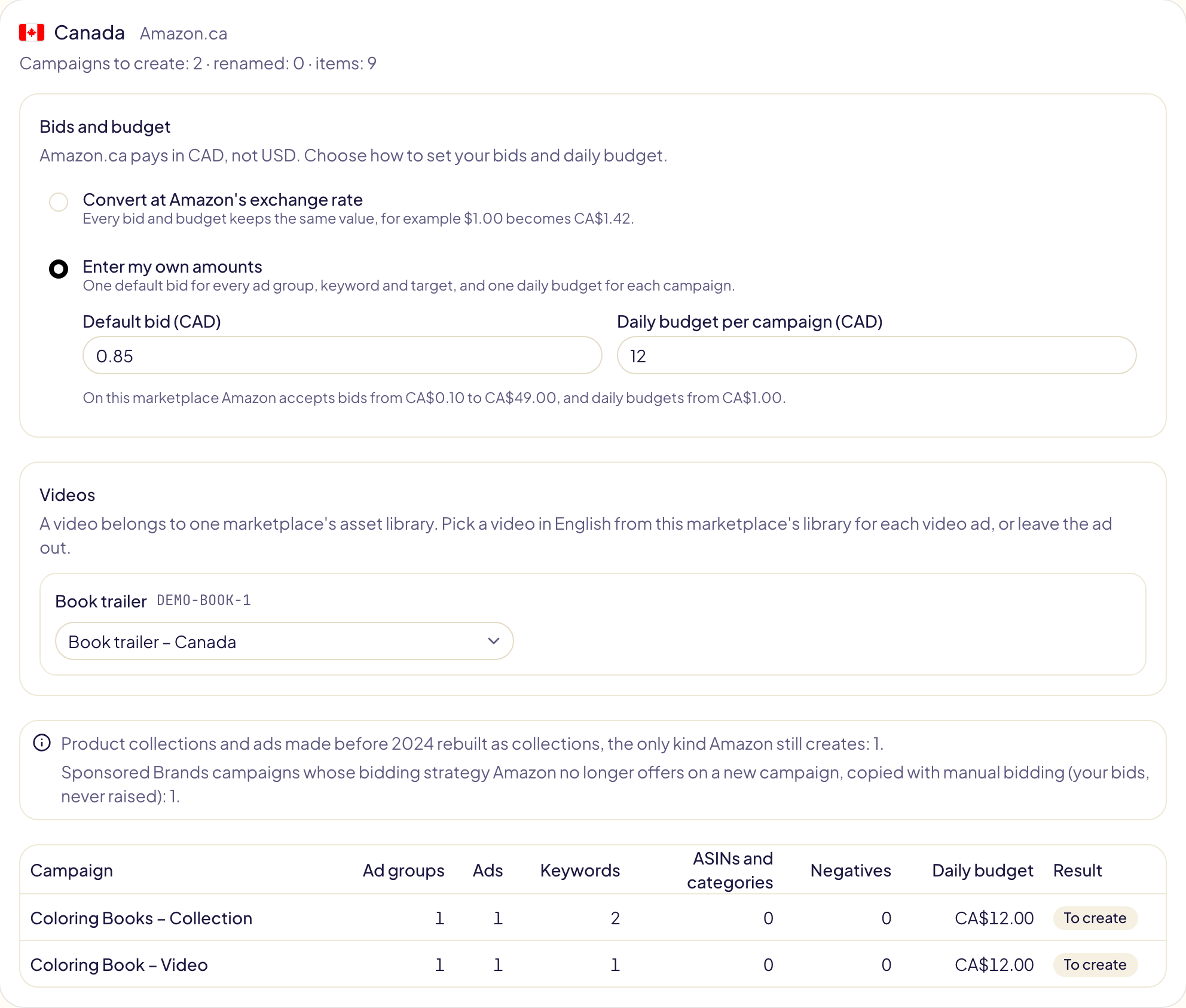Click Keywords value 2 in Collection row

click(615, 918)
